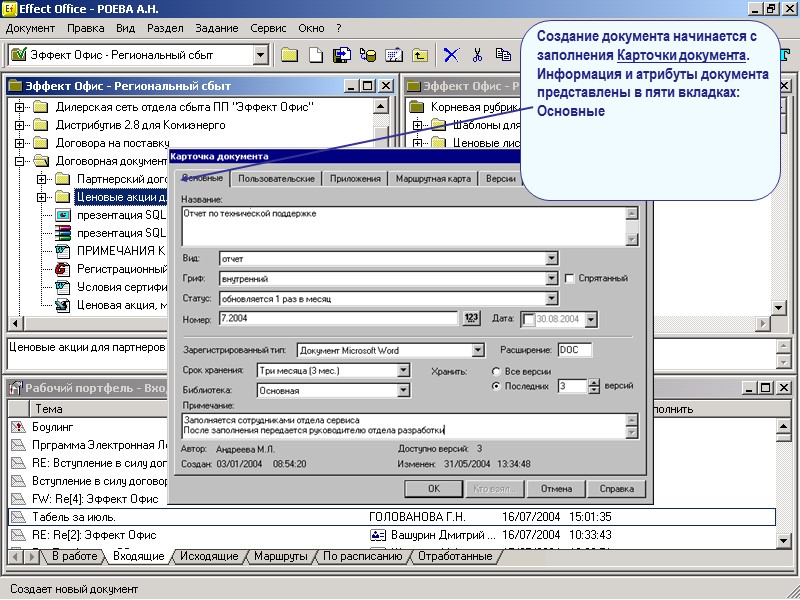Click the folder icon of Корневая рубрик
This screenshot has height=600, width=800.
(417, 107)
